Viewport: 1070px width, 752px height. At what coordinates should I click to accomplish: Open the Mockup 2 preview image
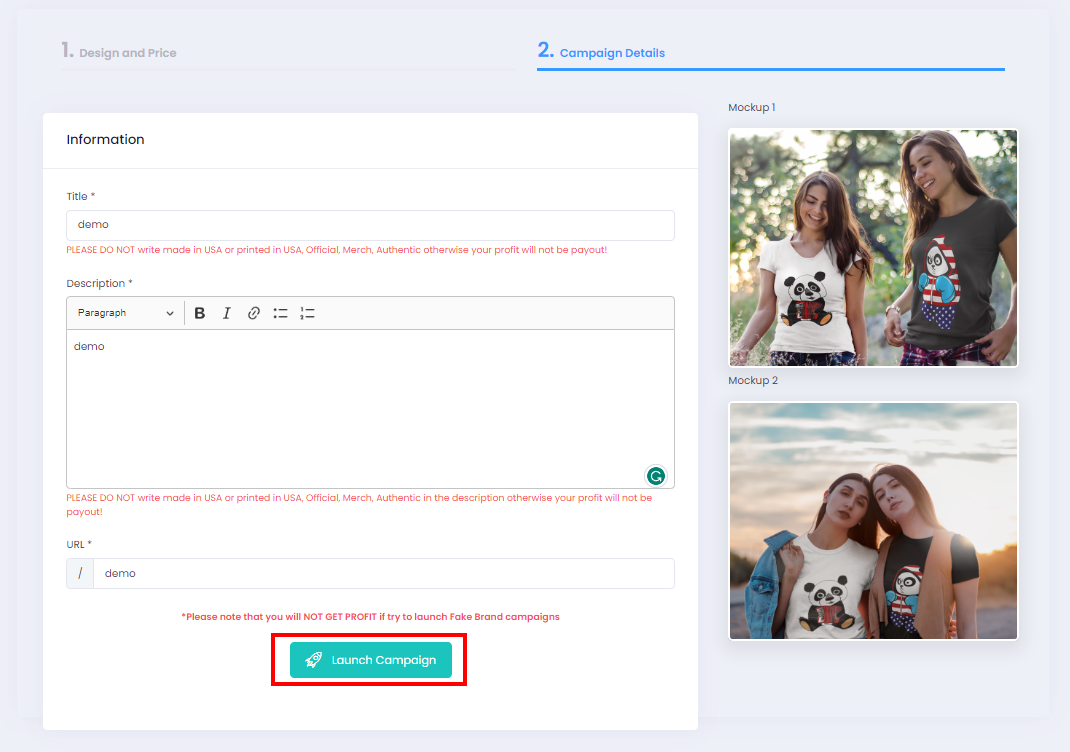(x=873, y=521)
